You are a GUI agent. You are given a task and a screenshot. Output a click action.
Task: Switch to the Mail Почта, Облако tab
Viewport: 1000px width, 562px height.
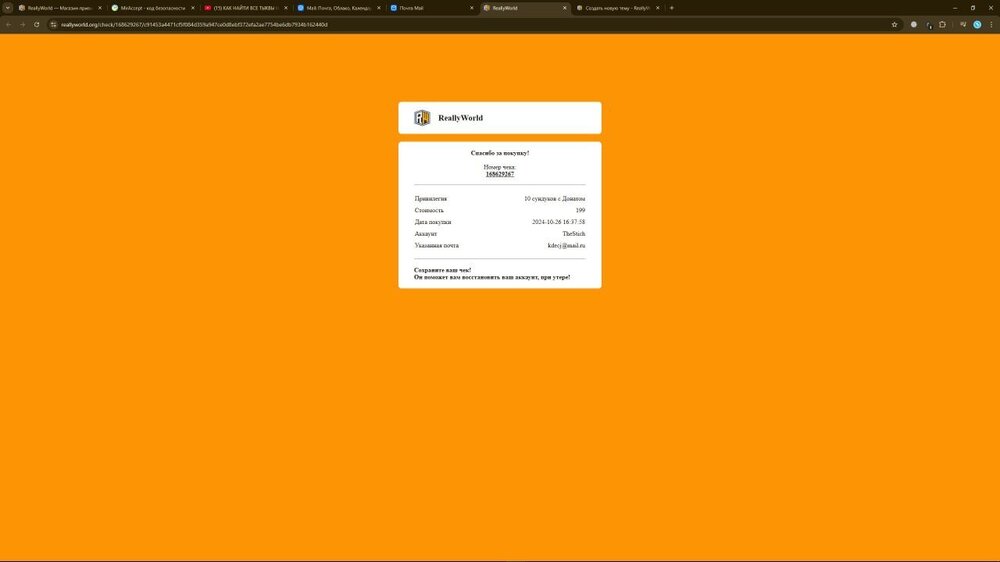click(x=339, y=8)
